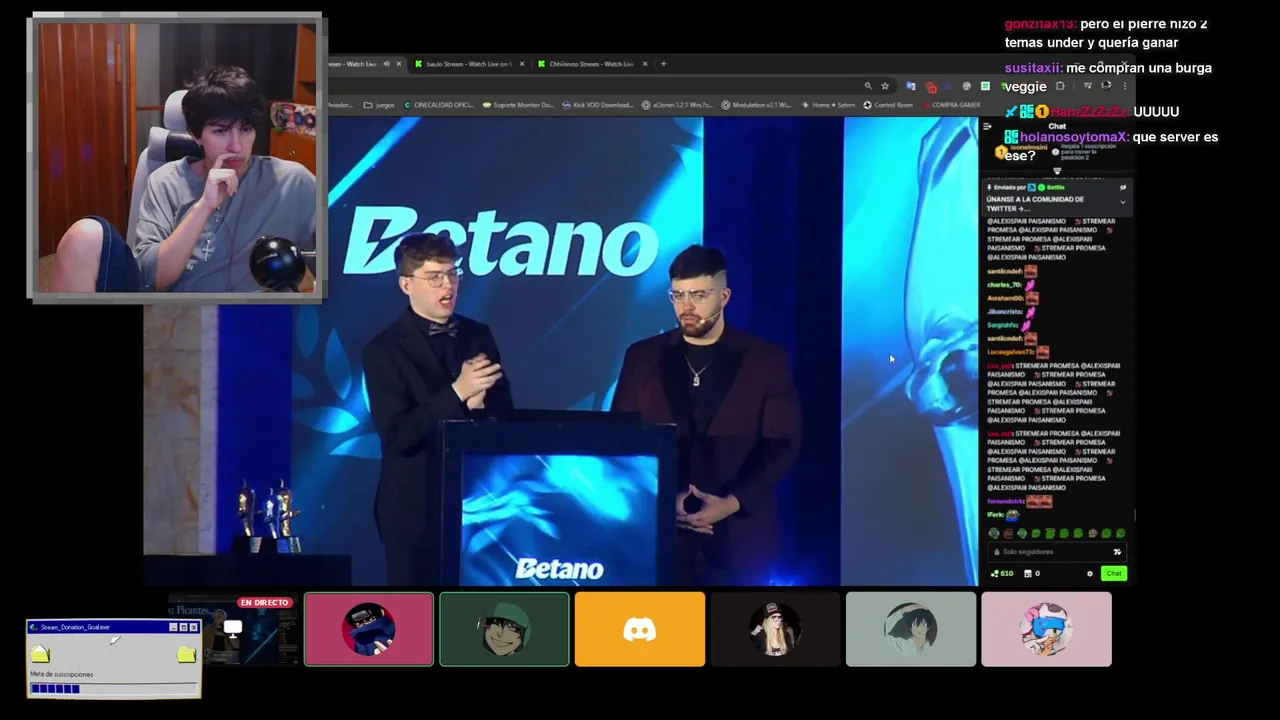Open the Discord card in the bottom row
Image resolution: width=1280 pixels, height=720 pixels.
point(640,629)
